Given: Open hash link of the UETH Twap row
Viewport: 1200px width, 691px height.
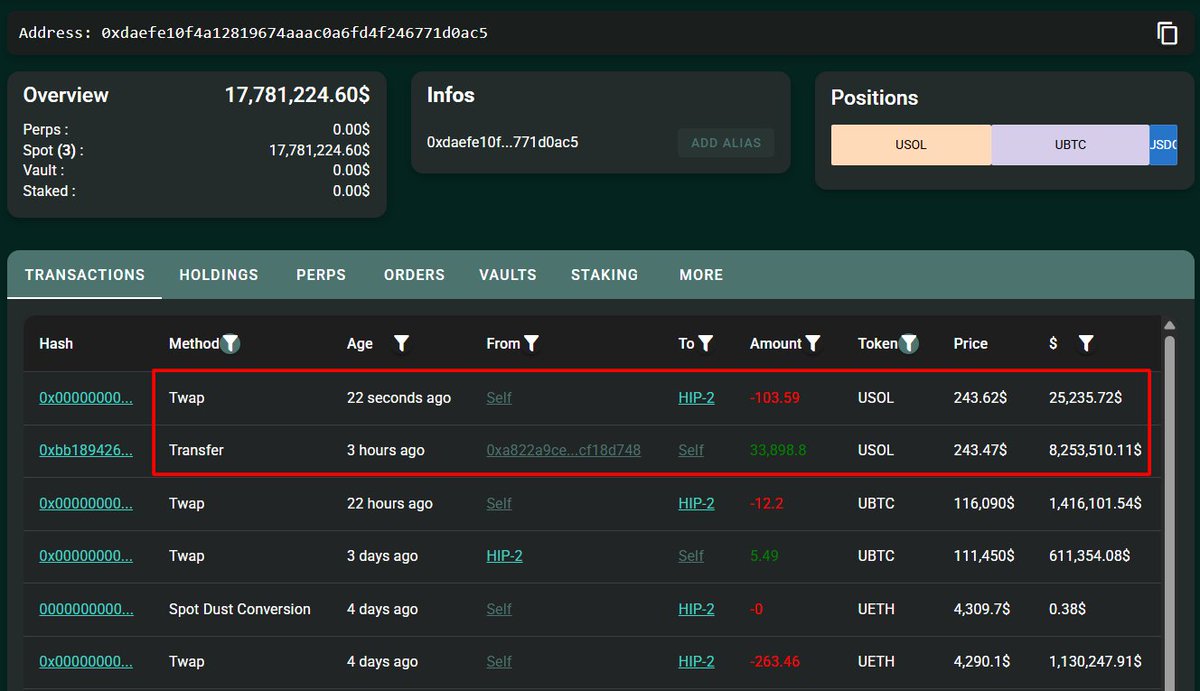Looking at the screenshot, I should pos(86,661).
